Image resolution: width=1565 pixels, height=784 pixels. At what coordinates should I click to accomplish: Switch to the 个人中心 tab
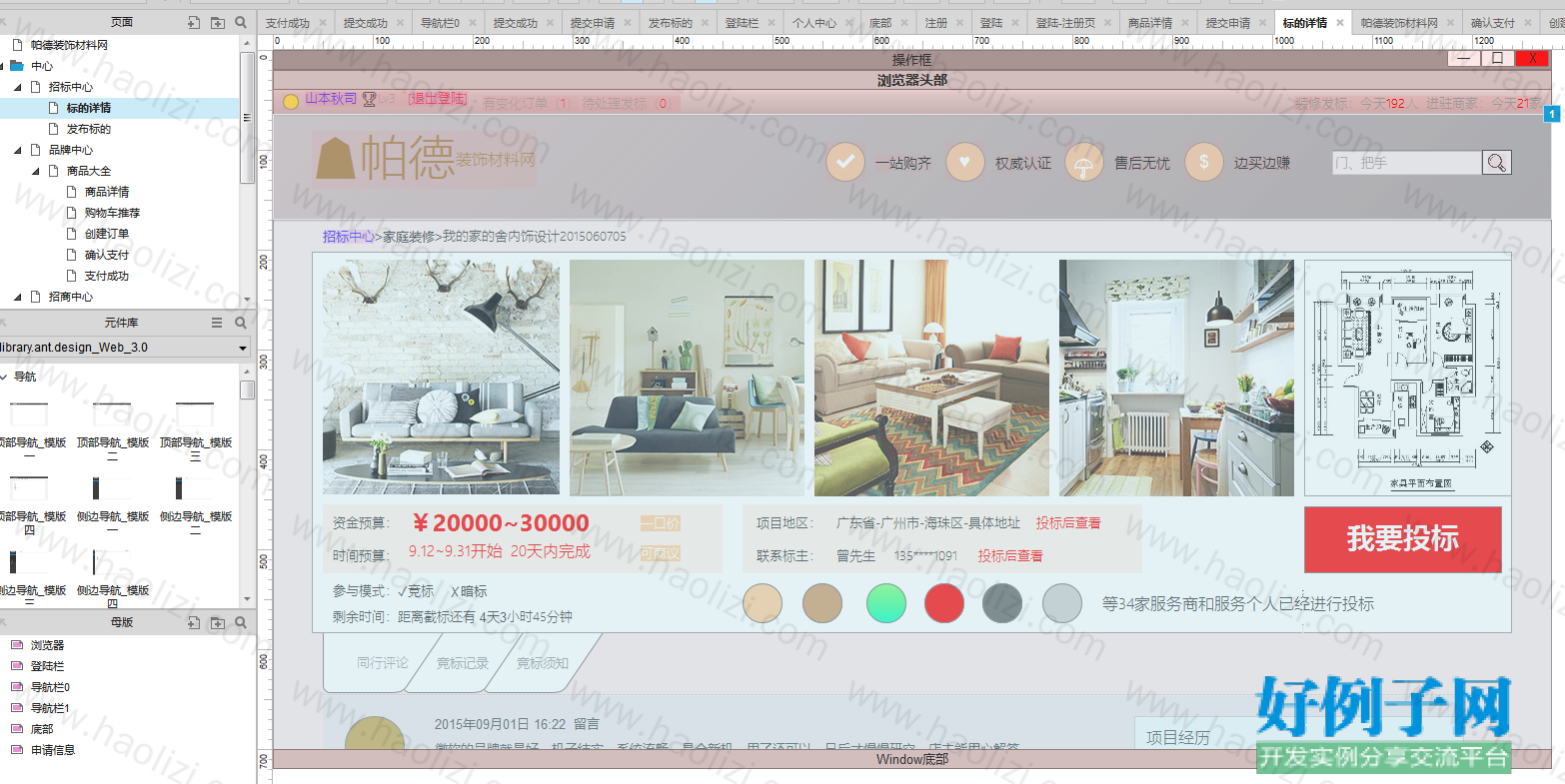(x=814, y=23)
